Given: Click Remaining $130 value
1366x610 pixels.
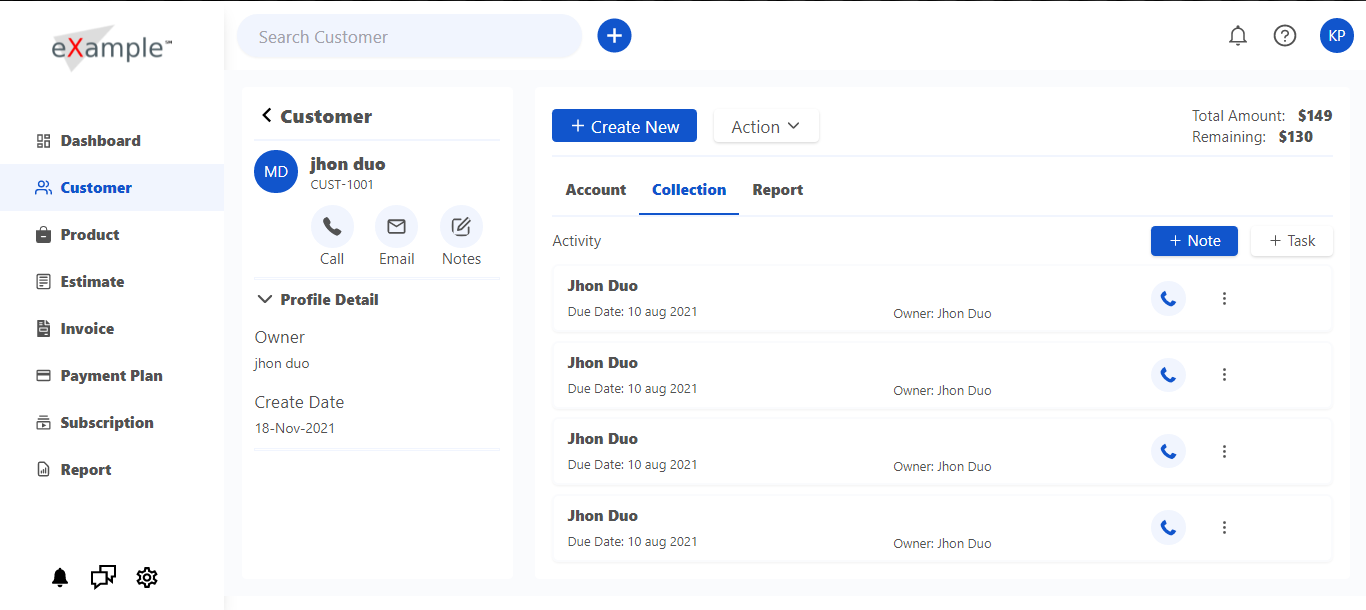Looking at the screenshot, I should coord(1296,137).
